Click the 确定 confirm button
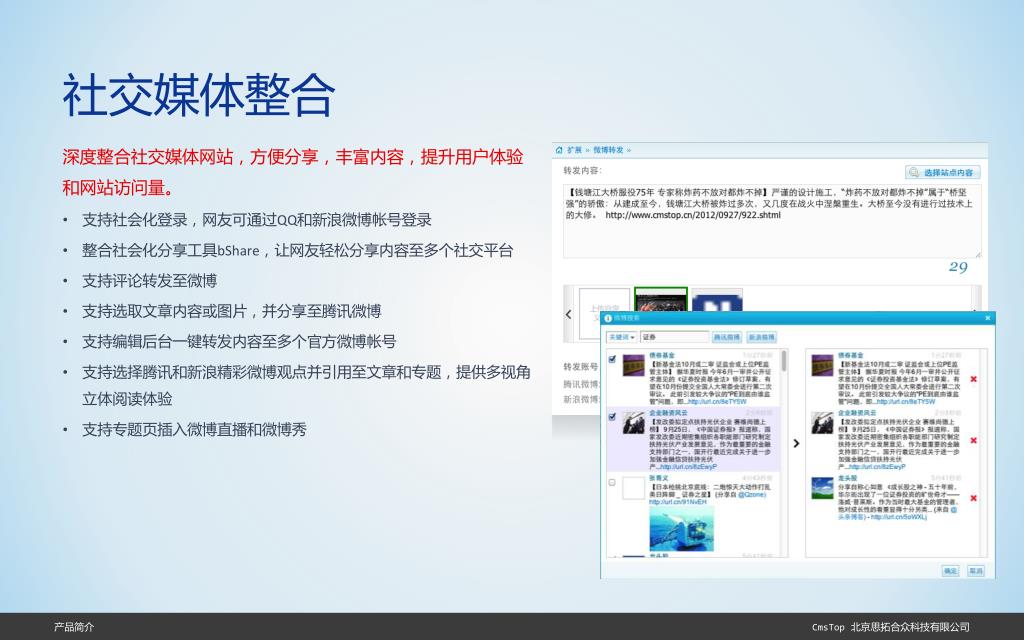The image size is (1024, 640). click(950, 571)
